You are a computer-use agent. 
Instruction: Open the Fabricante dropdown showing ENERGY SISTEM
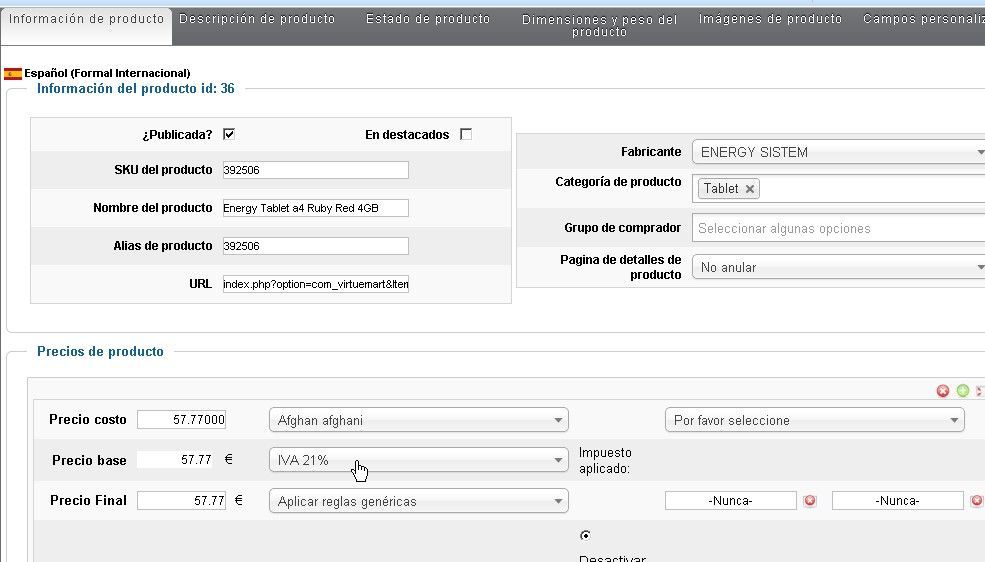pyautogui.click(x=839, y=152)
